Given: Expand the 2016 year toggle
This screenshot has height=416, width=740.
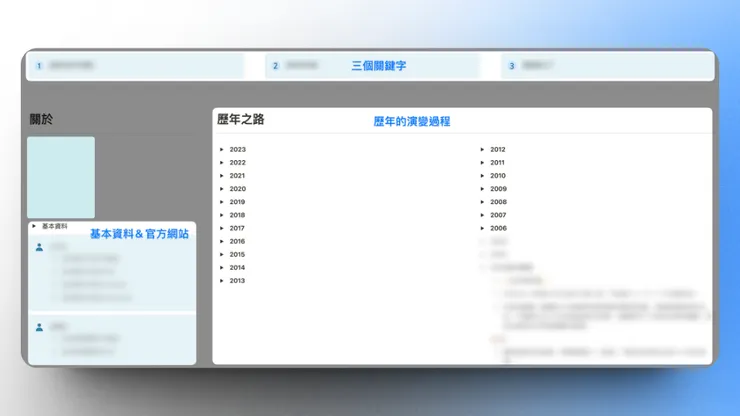Looking at the screenshot, I should click(222, 241).
